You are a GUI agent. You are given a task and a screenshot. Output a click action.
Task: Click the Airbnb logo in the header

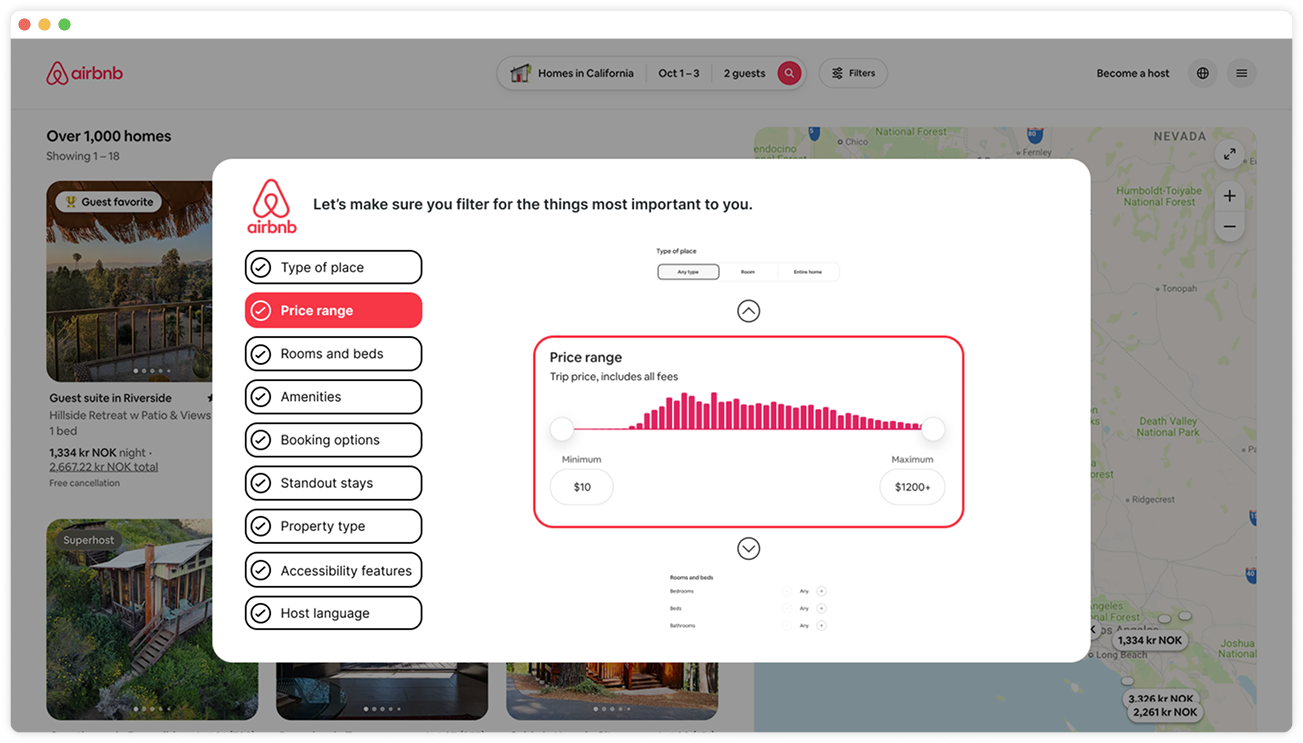pyautogui.click(x=85, y=73)
